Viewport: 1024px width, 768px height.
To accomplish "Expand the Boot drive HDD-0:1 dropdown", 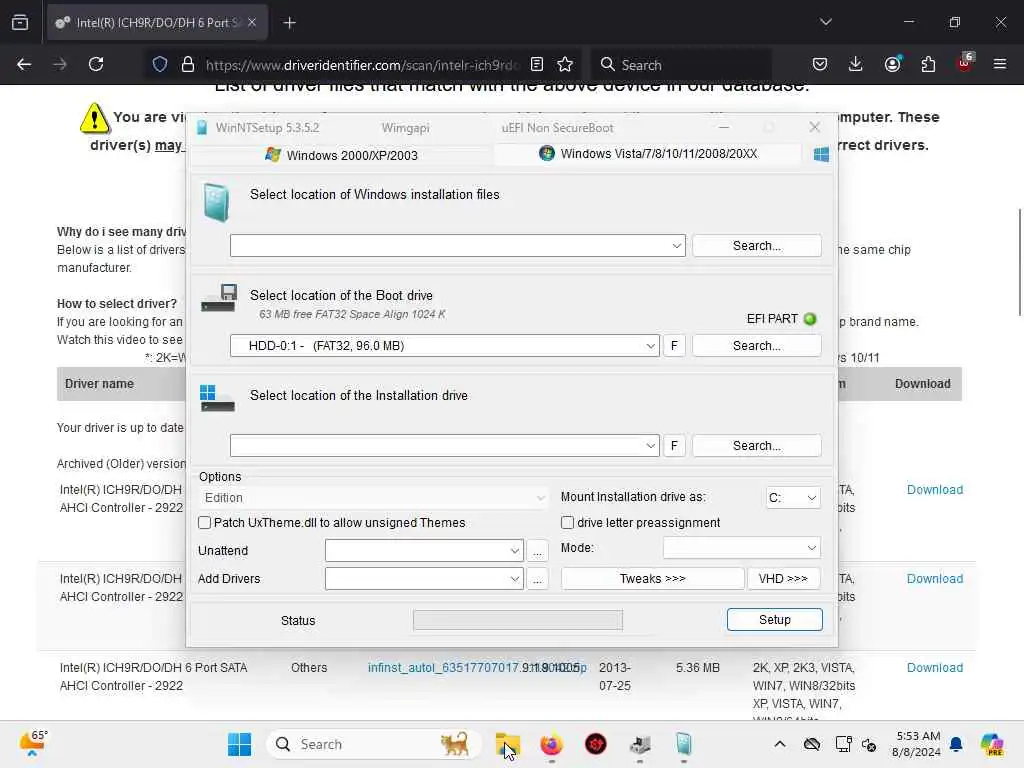I will click(650, 345).
